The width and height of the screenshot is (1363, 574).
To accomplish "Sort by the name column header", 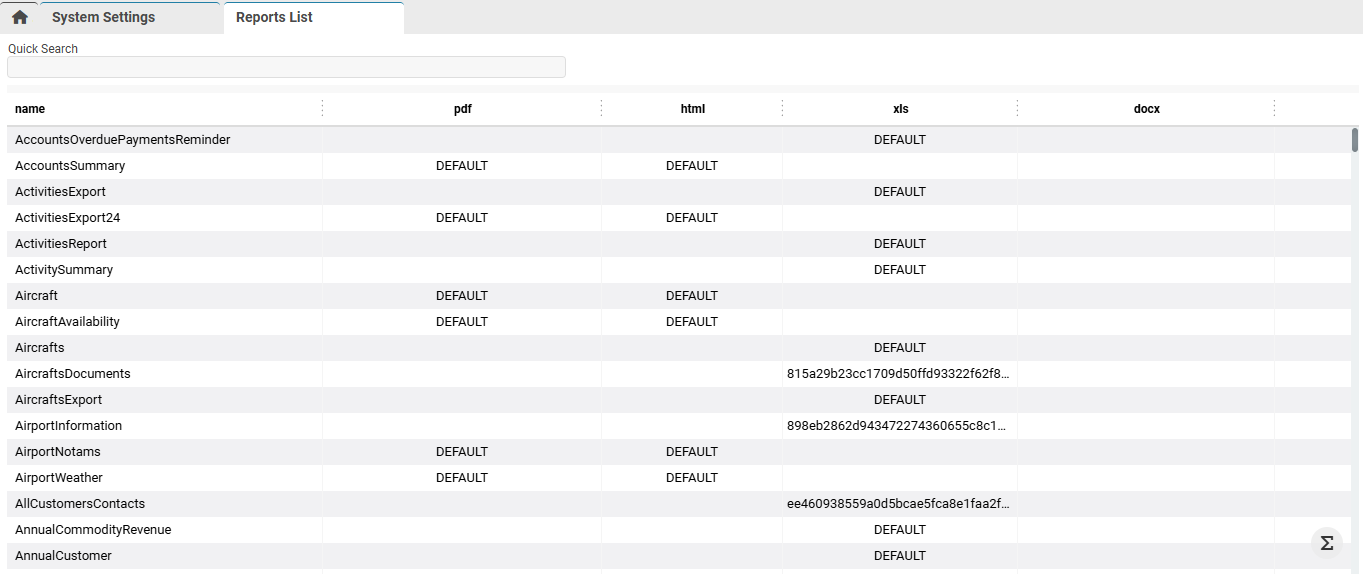I will (x=30, y=109).
